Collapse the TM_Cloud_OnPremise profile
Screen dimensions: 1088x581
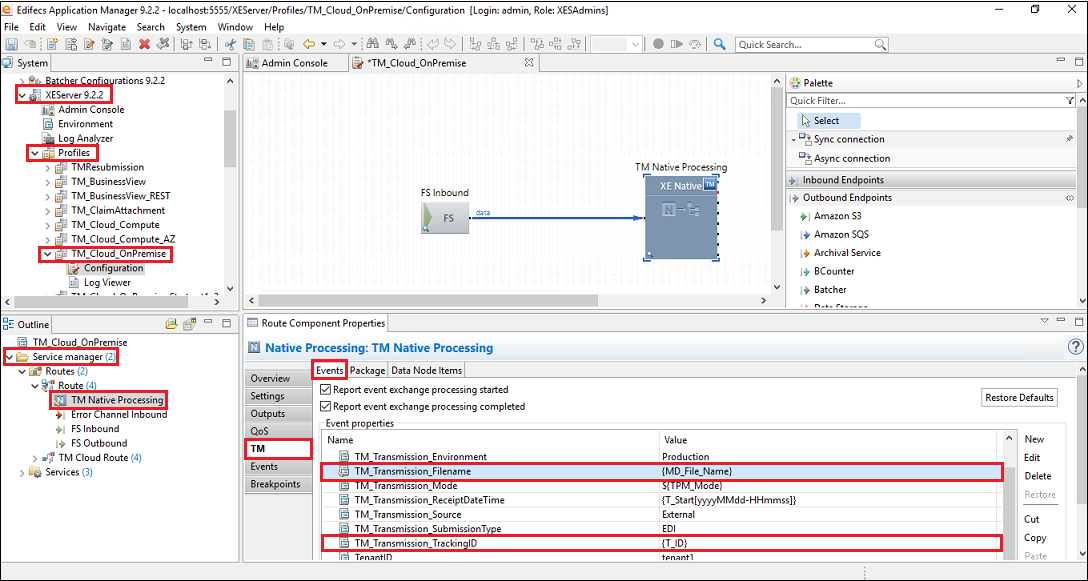(47, 254)
